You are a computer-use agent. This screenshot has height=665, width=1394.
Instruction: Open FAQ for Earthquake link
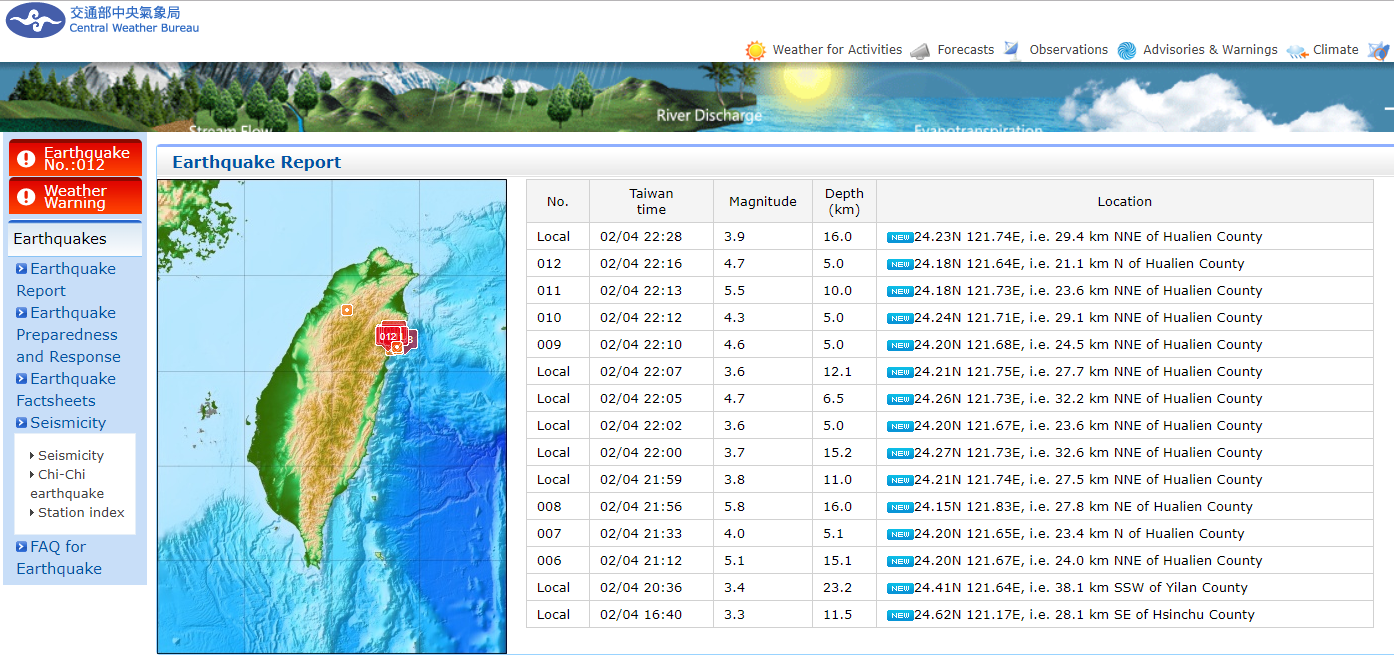(x=59, y=558)
